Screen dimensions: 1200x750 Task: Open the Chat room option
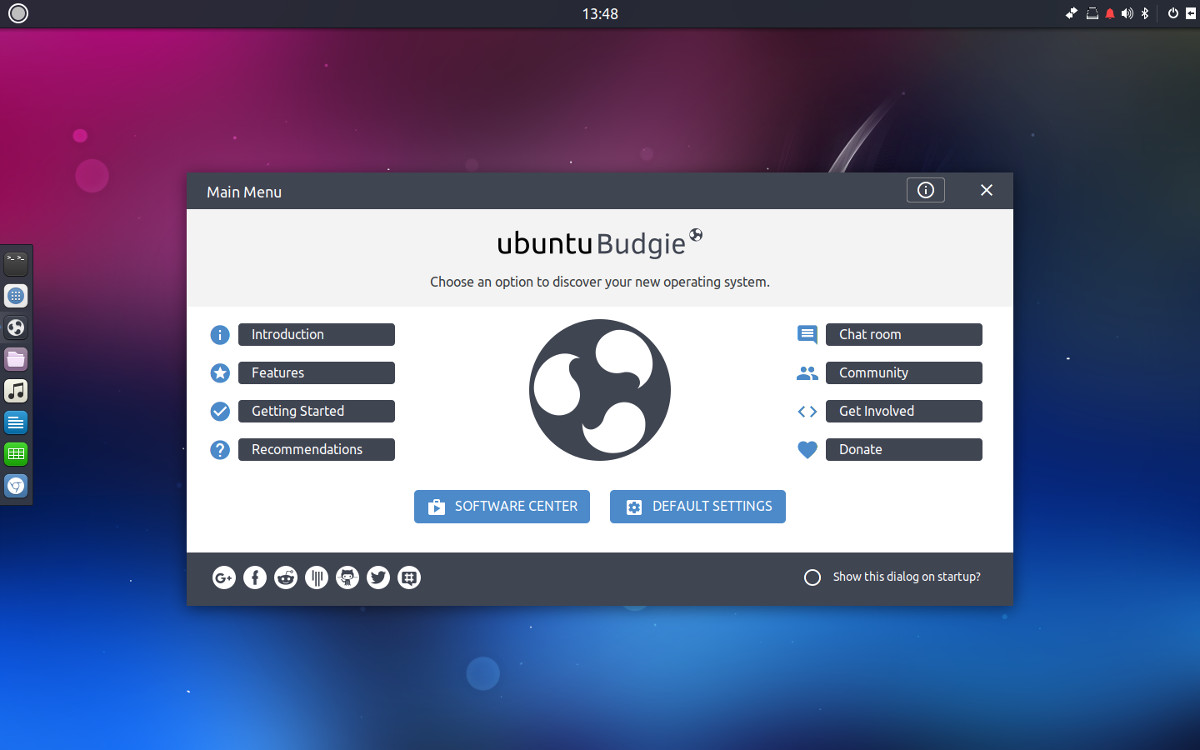point(904,335)
